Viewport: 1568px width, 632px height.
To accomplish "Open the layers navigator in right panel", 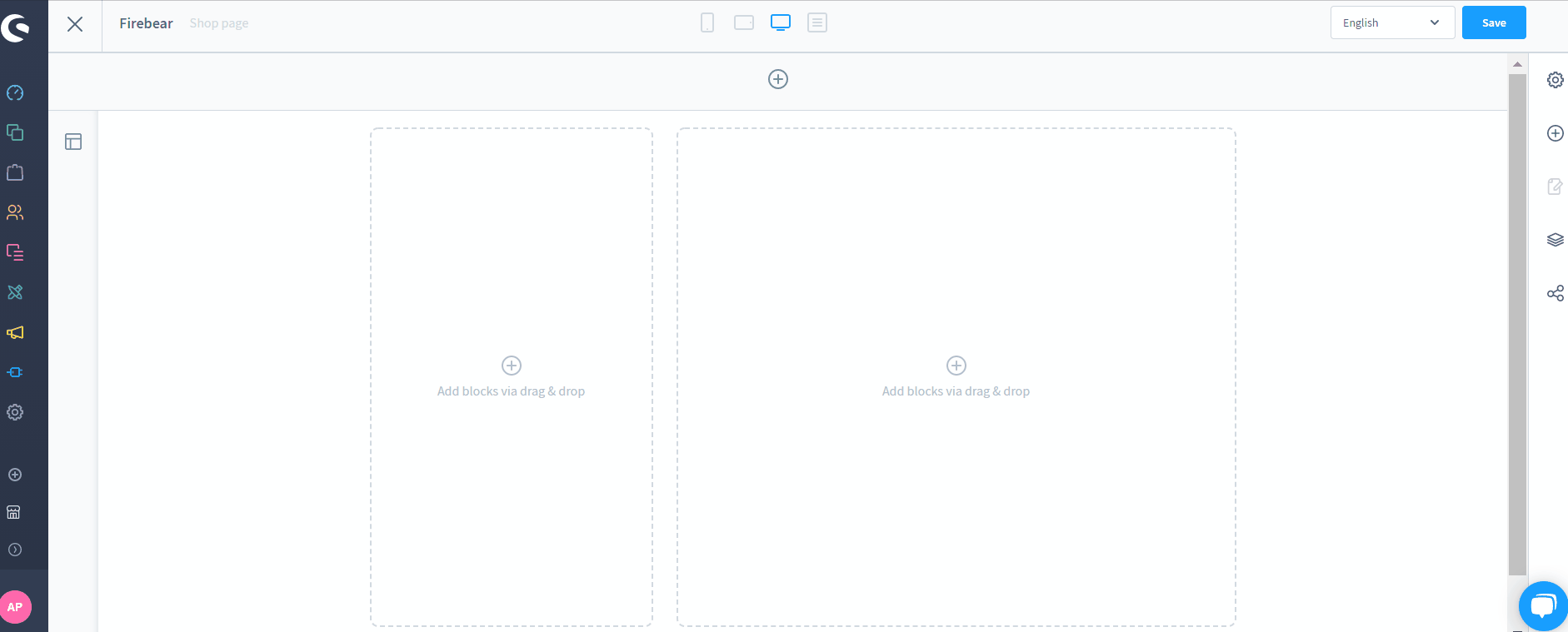I will pyautogui.click(x=1555, y=240).
